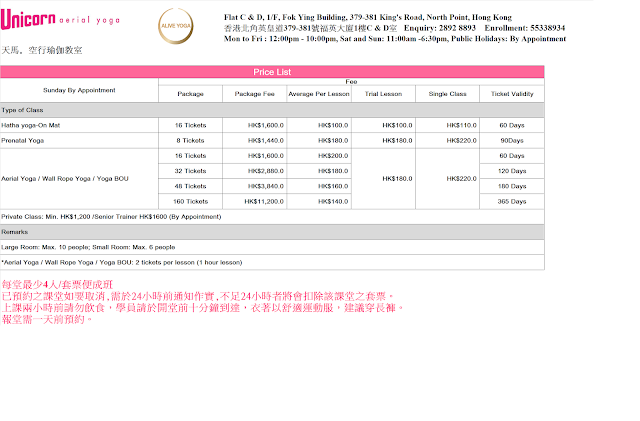Click Hatha yoga trial lesson price HK$100.0
Image resolution: width=640 pixels, height=421 pixels.
click(x=397, y=125)
